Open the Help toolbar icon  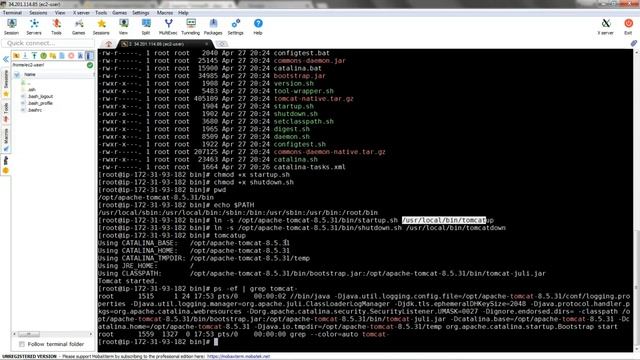(x=258, y=27)
